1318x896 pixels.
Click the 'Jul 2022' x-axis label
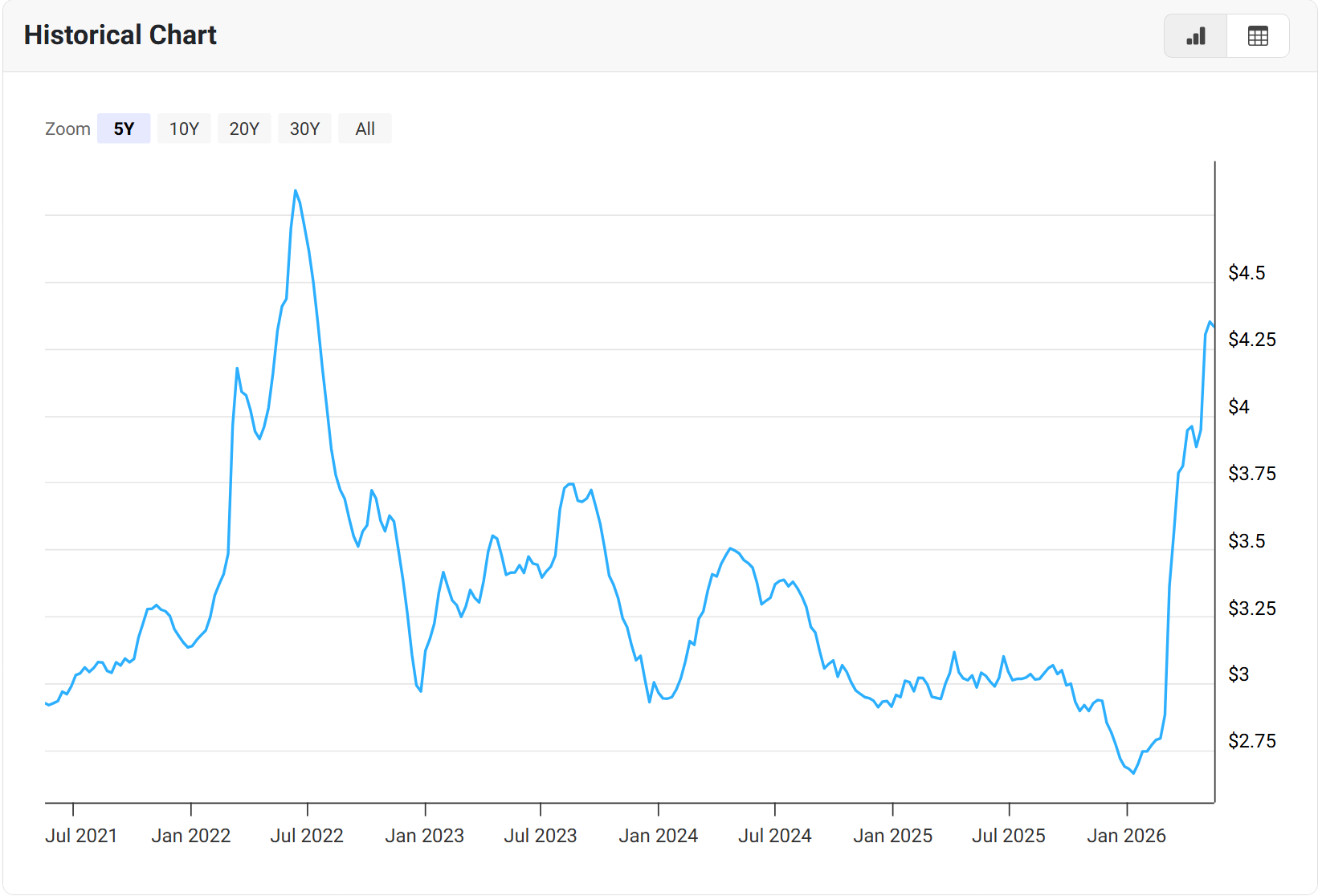[x=307, y=836]
